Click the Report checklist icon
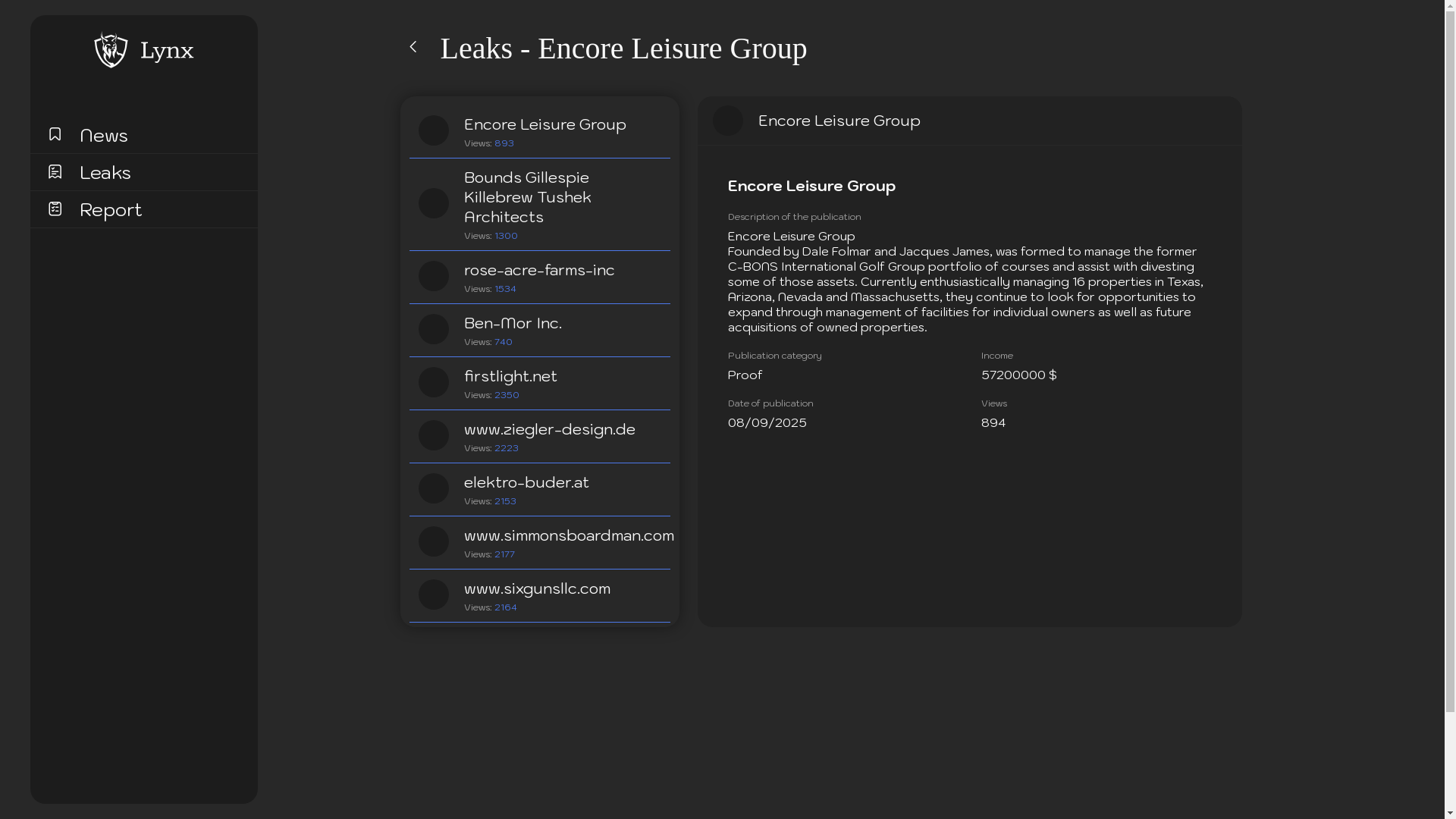Screen dimensions: 1456x819 pyautogui.click(x=55, y=209)
